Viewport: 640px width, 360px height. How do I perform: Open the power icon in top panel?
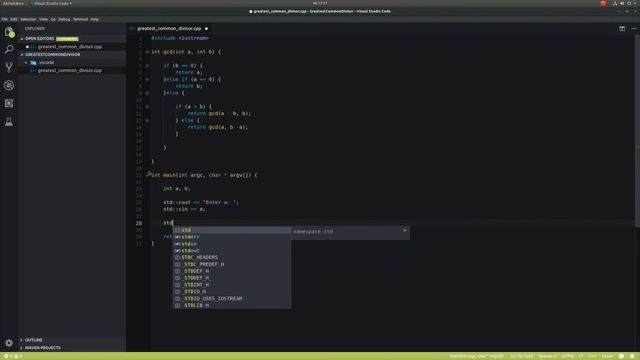click(629, 3)
